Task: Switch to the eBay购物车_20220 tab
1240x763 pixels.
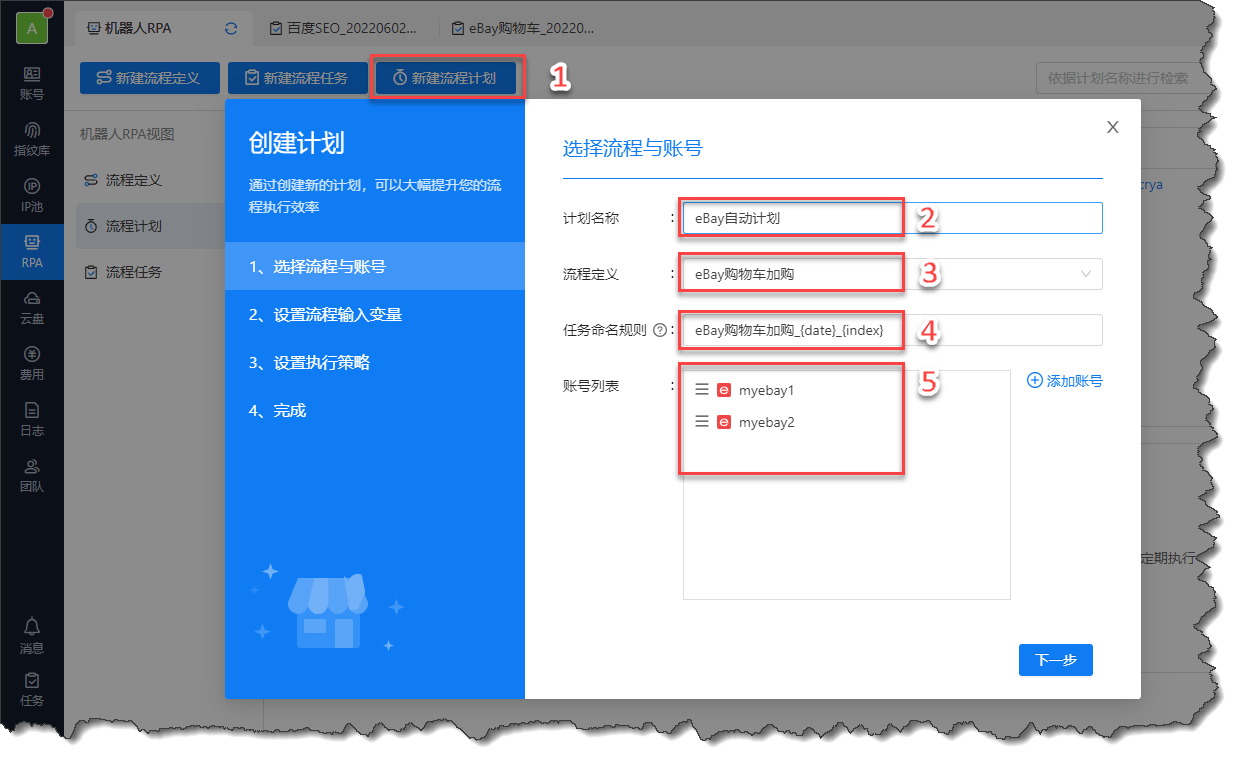Action: (x=523, y=29)
